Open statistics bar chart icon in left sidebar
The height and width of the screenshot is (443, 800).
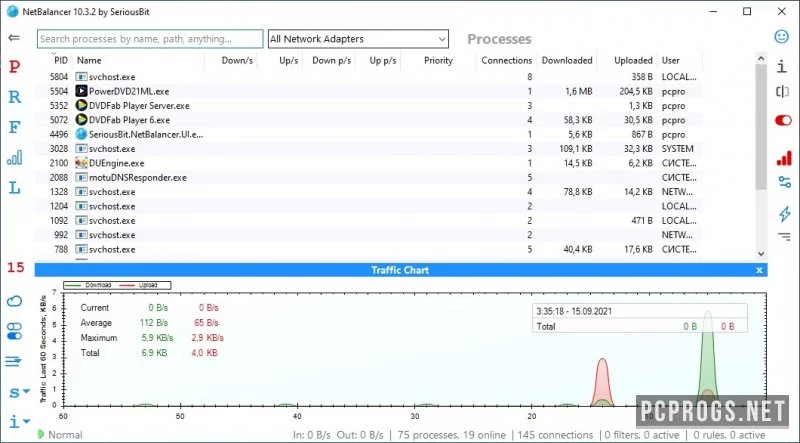point(14,157)
